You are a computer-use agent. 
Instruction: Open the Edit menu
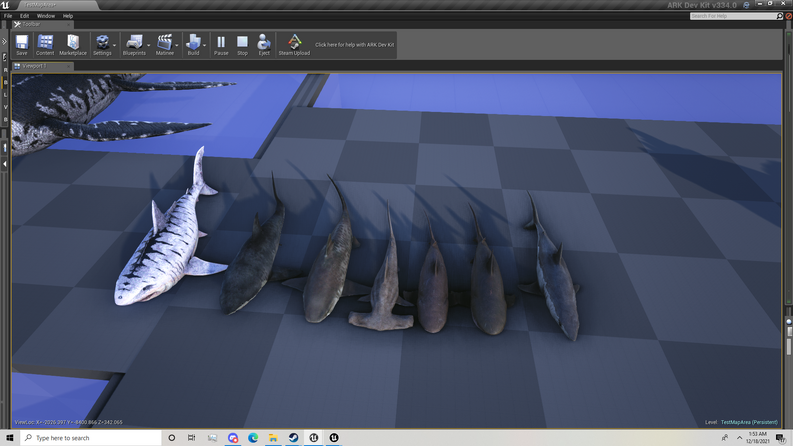(24, 16)
